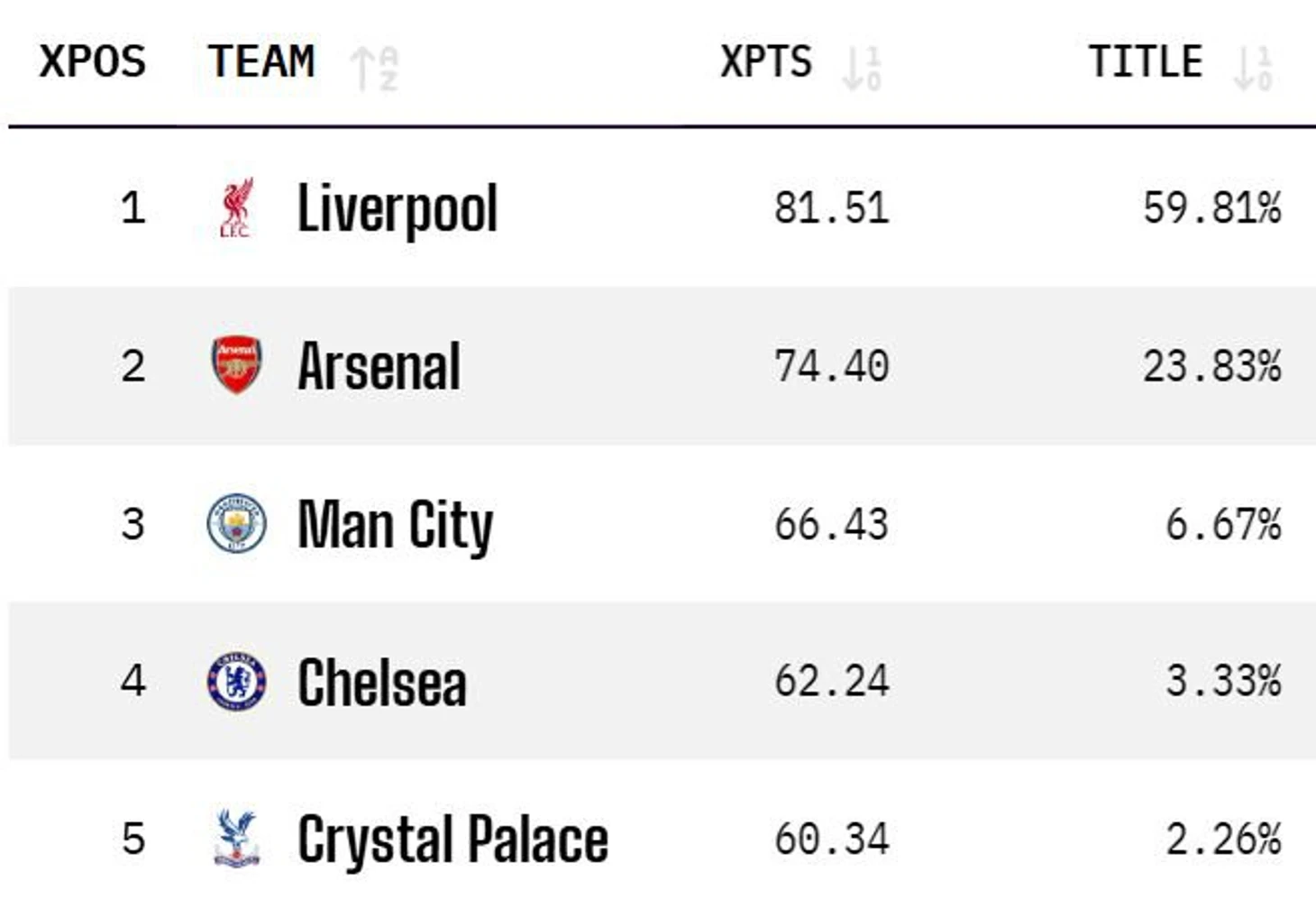Open the Crystal Palace team name link
Image resolution: width=1316 pixels, height=918 pixels.
[452, 840]
